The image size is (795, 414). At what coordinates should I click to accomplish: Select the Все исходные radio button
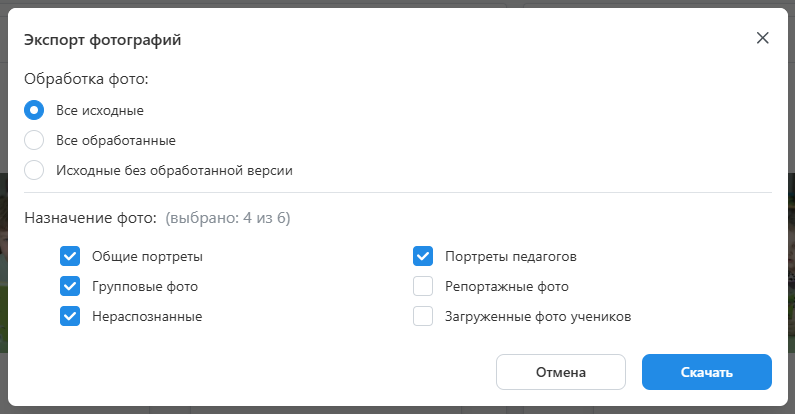pyautogui.click(x=34, y=110)
